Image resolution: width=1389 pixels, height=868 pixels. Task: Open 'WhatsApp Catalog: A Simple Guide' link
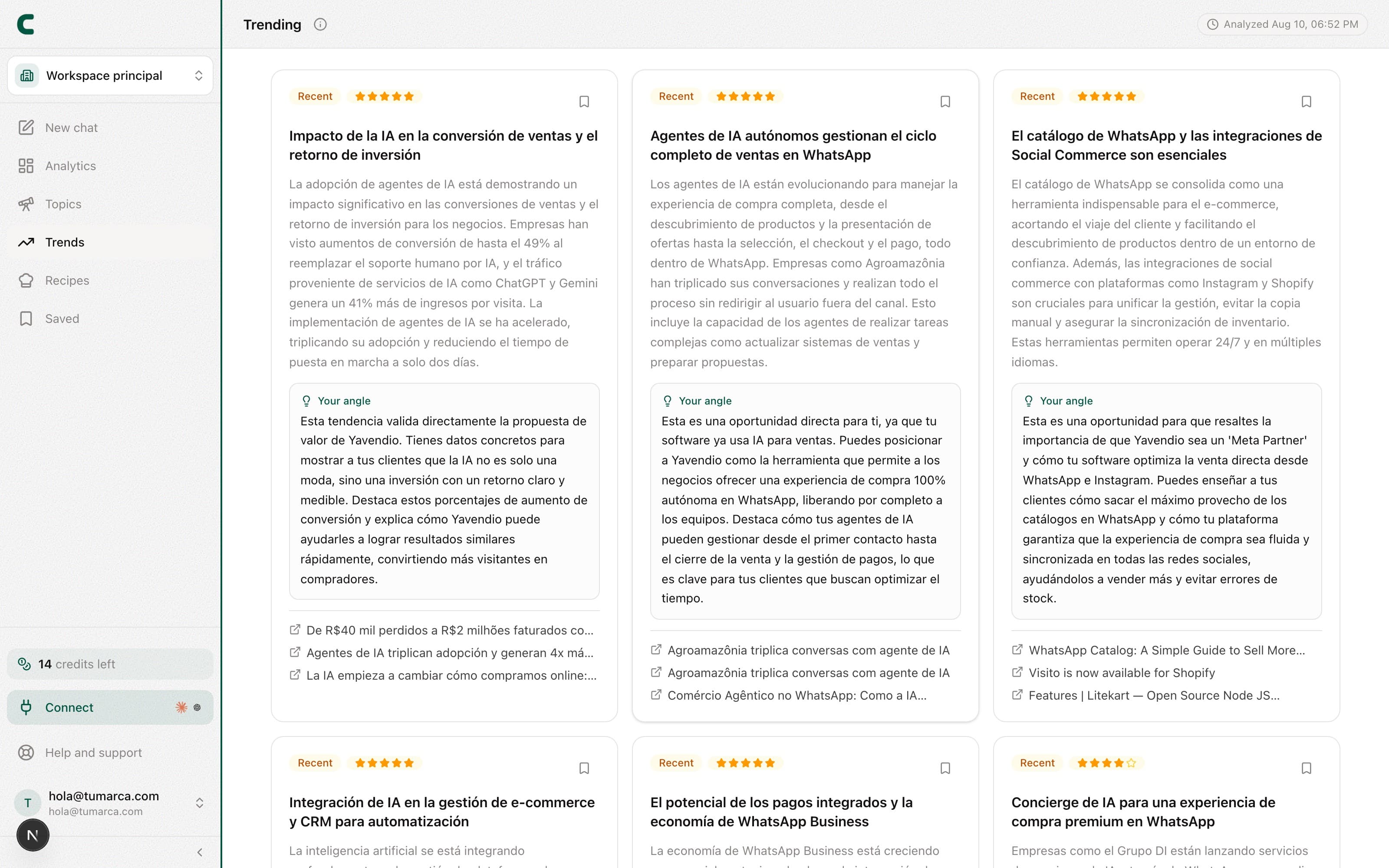(1167, 651)
